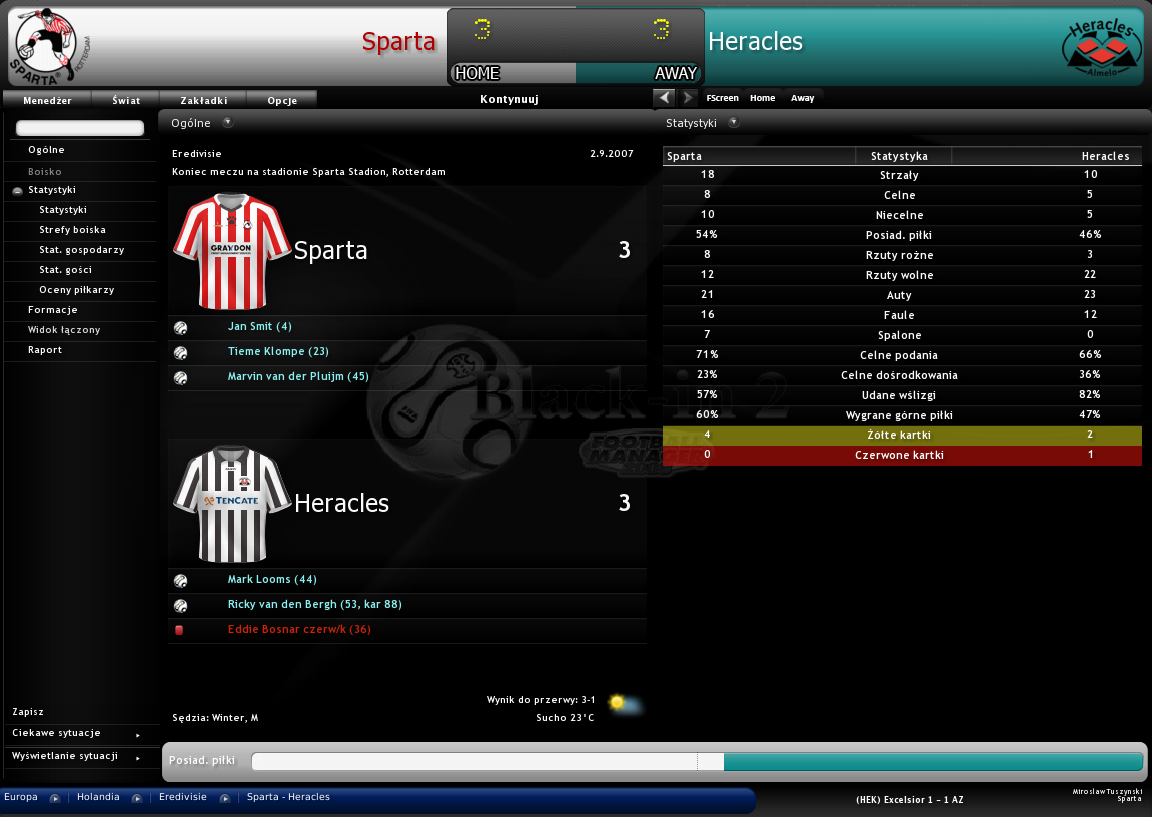This screenshot has height=817, width=1152.
Task: Click goal ball icon beside Mark Looms
Action: 181,581
